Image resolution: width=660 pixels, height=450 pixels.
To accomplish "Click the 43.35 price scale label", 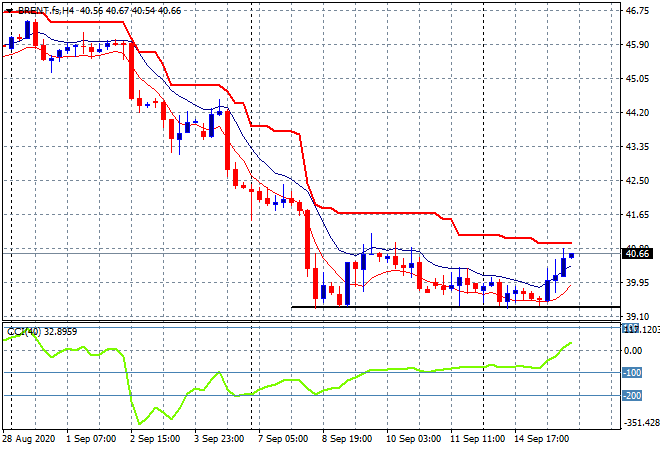I will pos(638,147).
